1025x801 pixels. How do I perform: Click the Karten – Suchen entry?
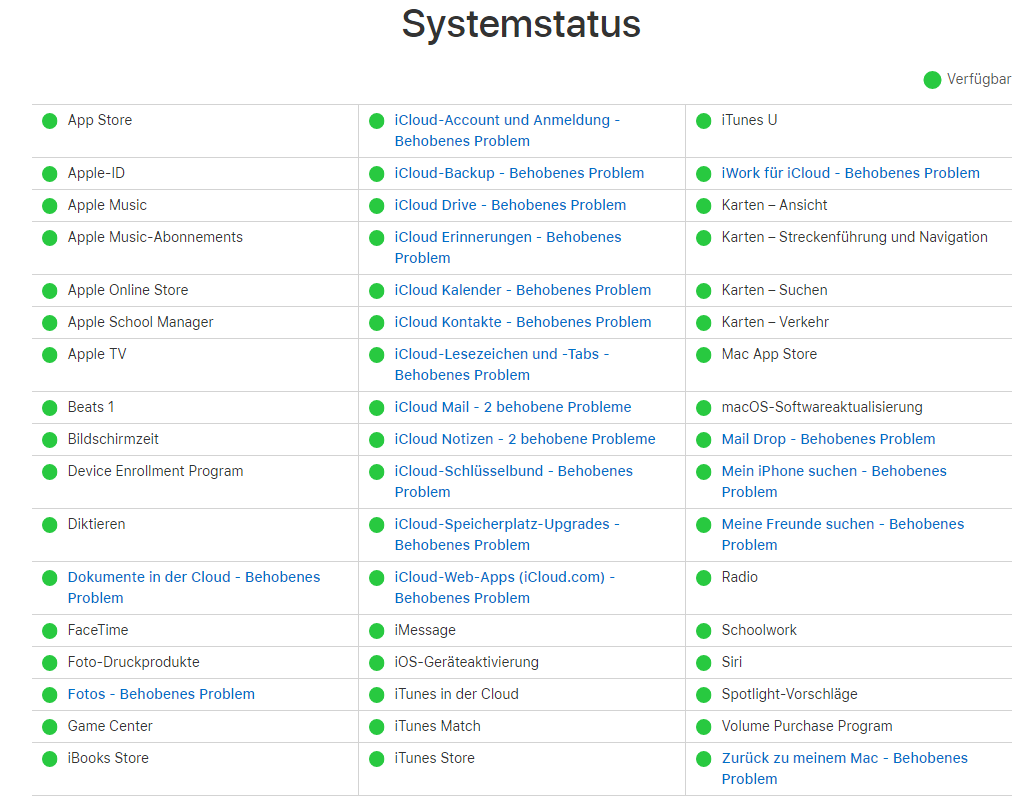[774, 290]
